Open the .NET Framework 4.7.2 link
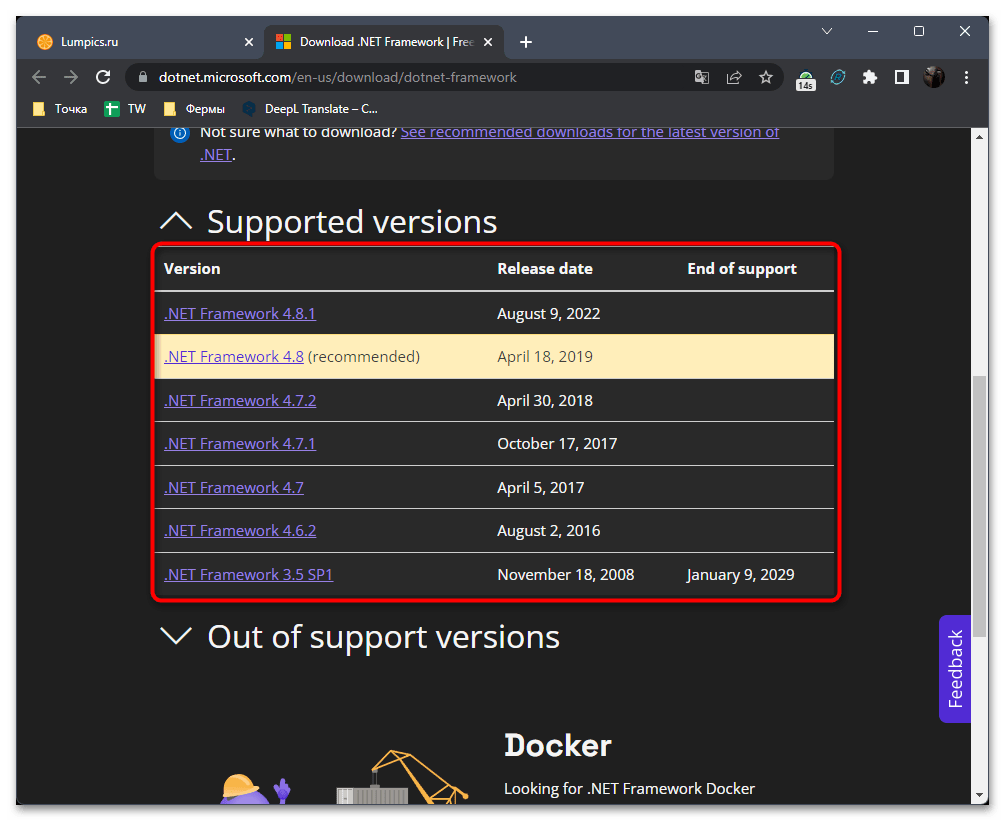The image size is (1005, 821). (x=240, y=401)
